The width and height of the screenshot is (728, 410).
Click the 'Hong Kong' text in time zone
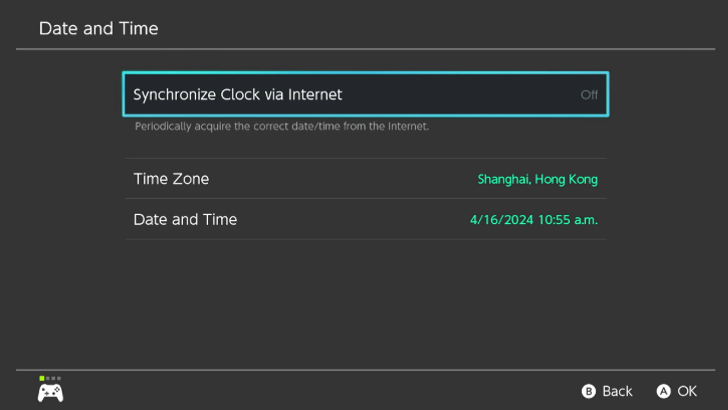click(x=566, y=179)
